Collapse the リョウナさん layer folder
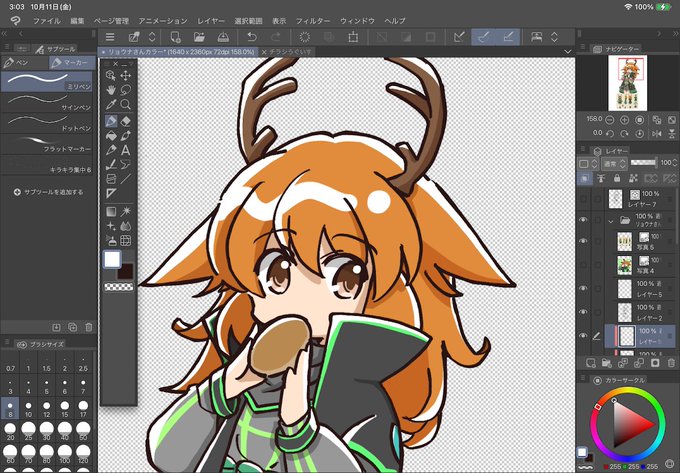This screenshot has height=473, width=680. (x=611, y=221)
